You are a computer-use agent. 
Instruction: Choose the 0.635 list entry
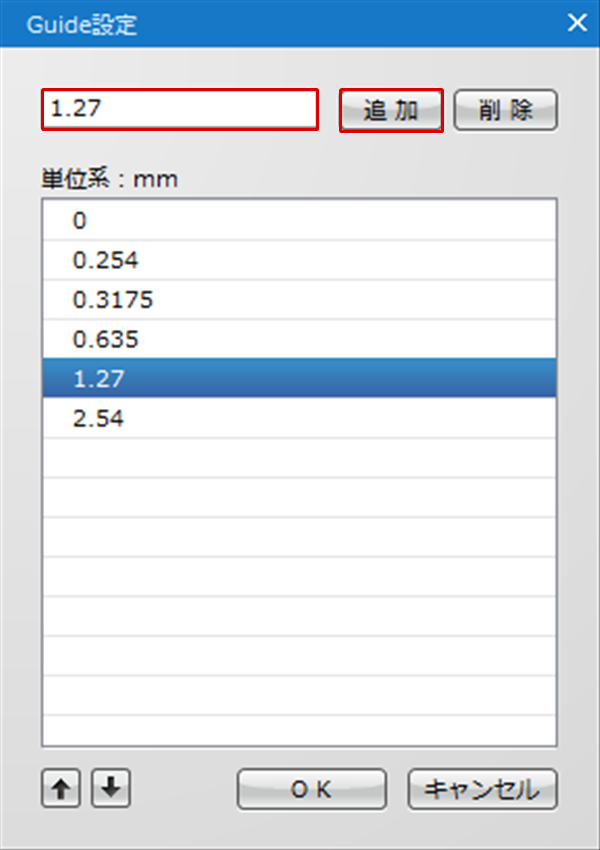(299, 339)
